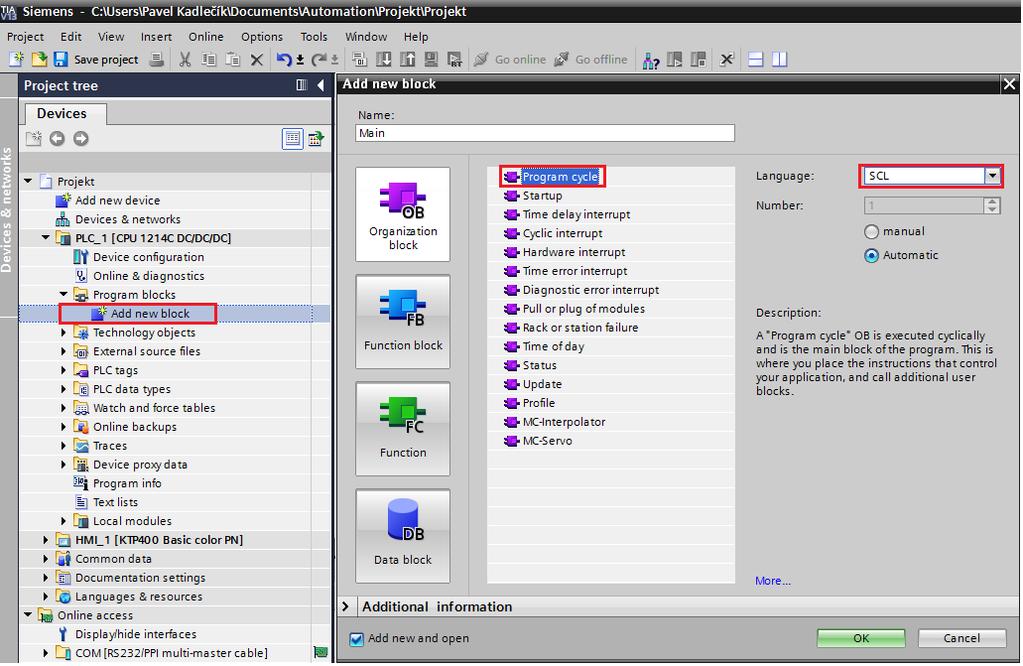This screenshot has height=666, width=1023.
Task: Select Hardware interrupt in OB list
Action: (x=574, y=252)
